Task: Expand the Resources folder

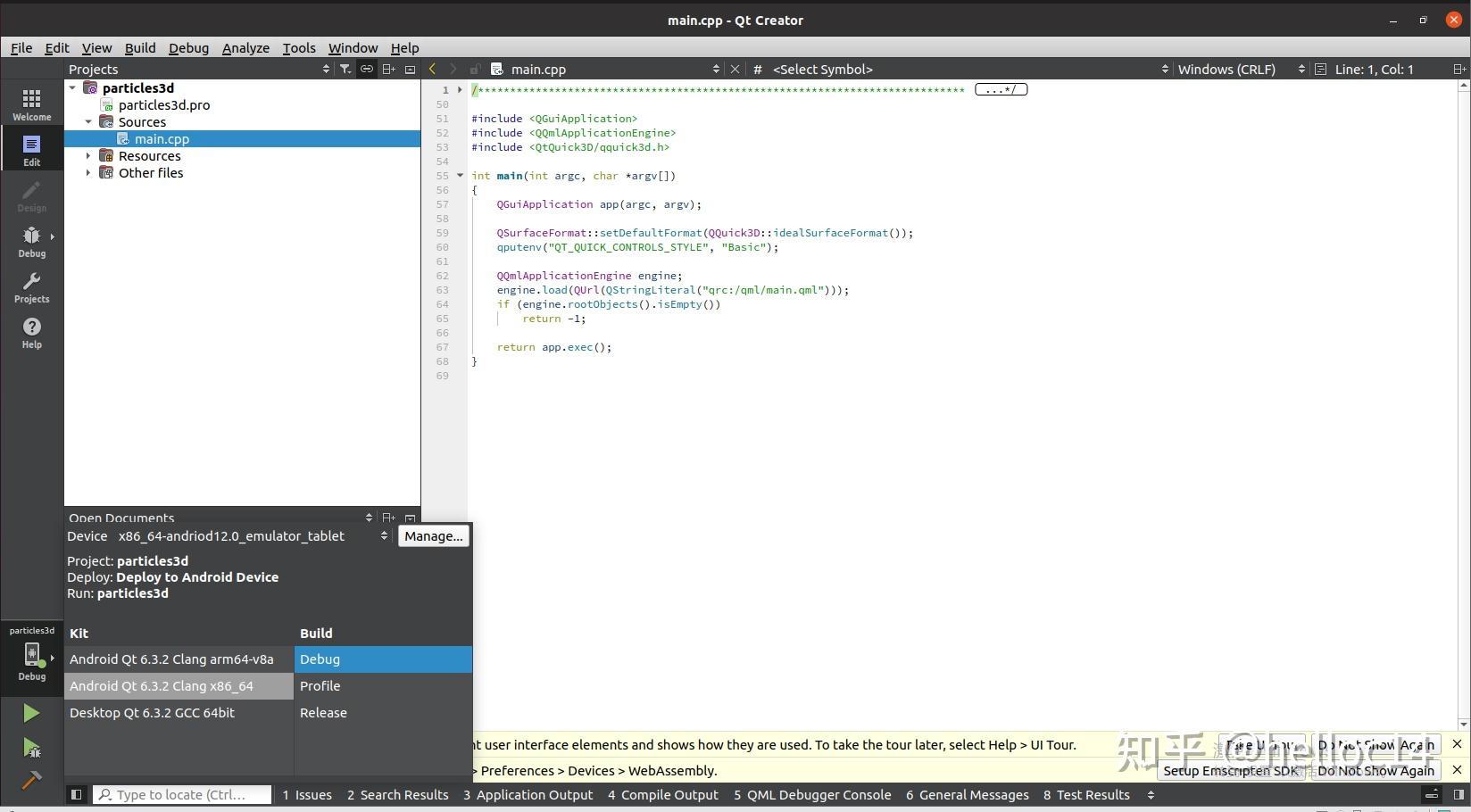Action: pos(88,155)
